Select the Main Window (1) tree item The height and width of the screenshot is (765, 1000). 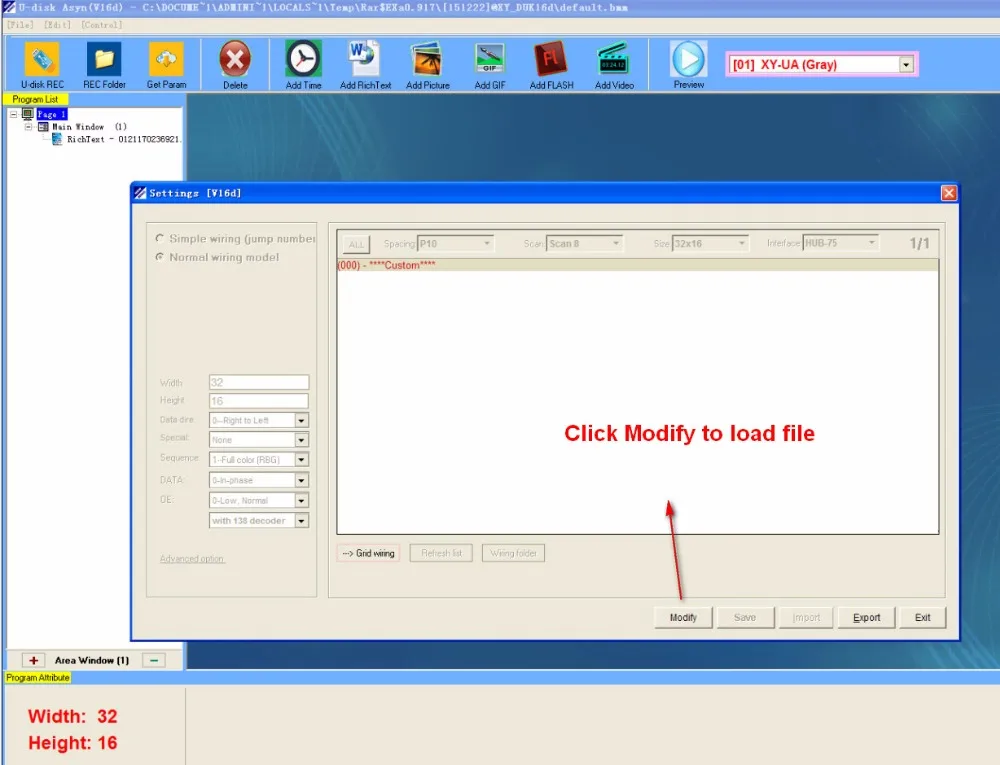pyautogui.click(x=89, y=127)
